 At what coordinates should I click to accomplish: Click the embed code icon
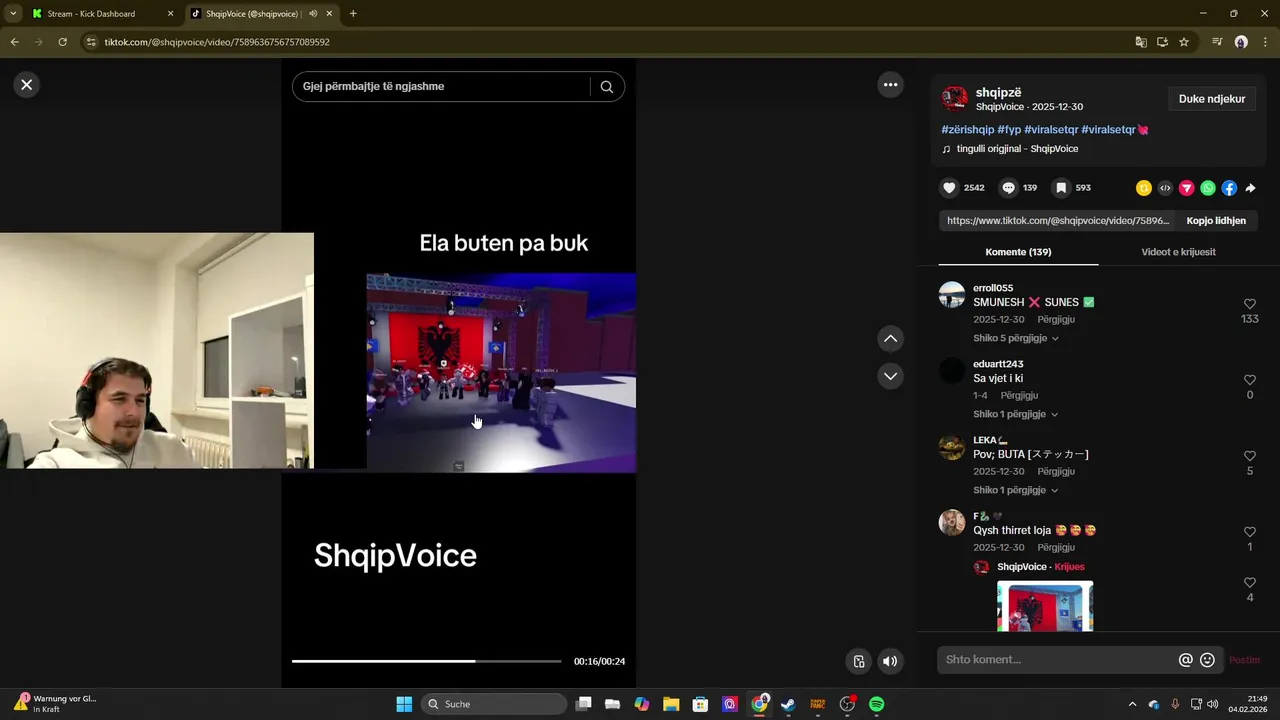[1165, 188]
